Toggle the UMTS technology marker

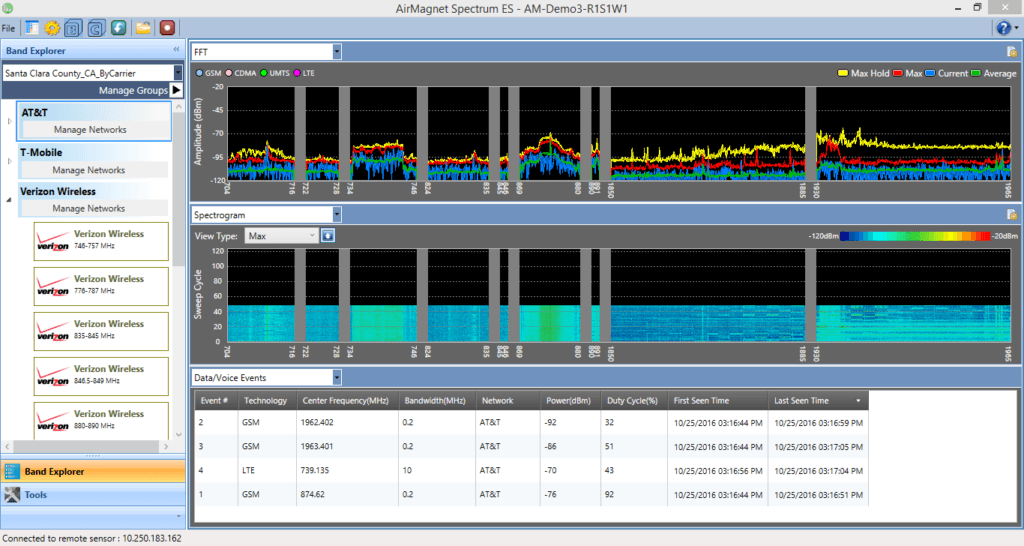264,73
